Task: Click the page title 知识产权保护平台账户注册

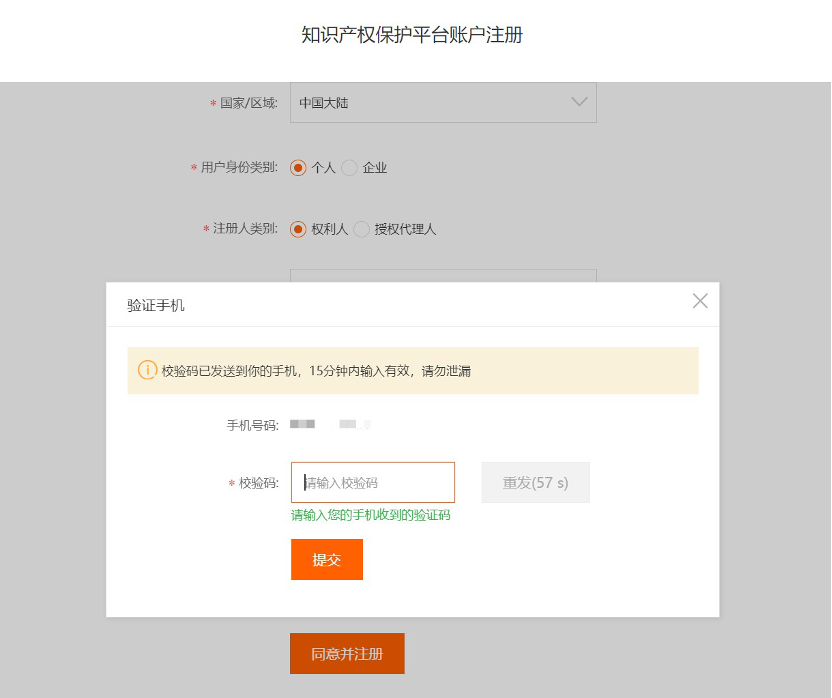Action: point(412,35)
